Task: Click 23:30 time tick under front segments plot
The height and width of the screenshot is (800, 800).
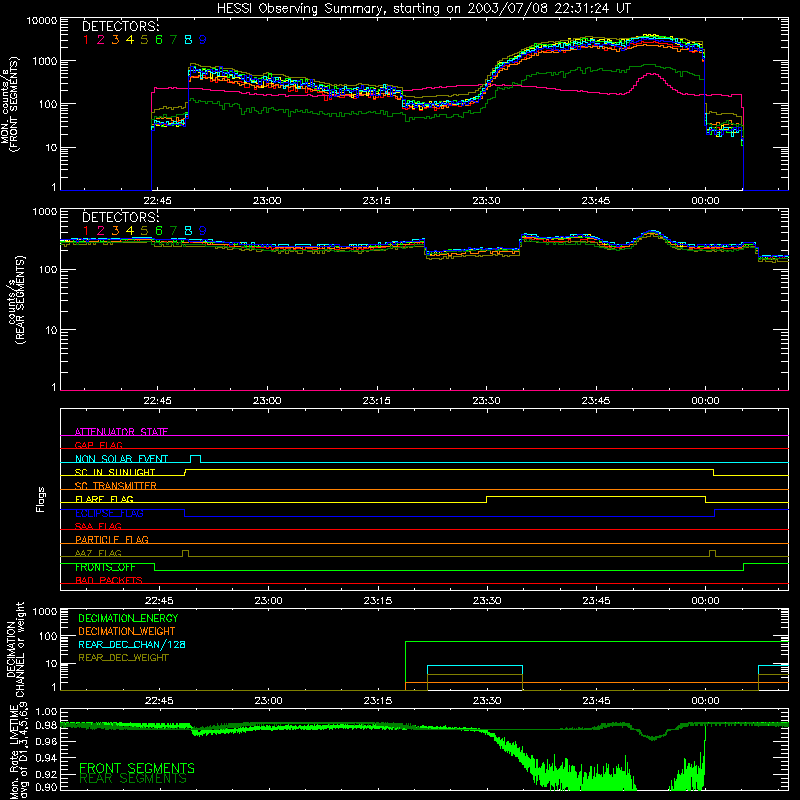Action: [486, 201]
